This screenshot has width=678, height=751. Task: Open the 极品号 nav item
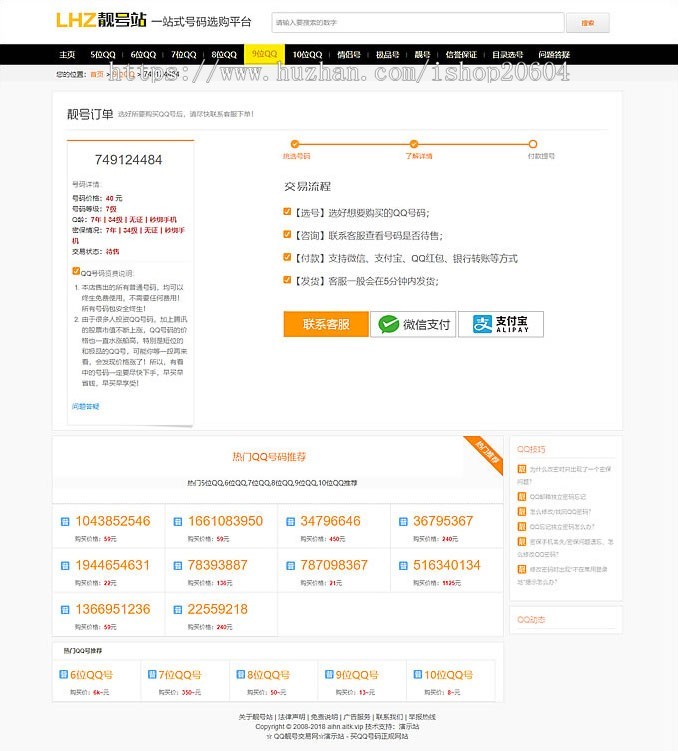pos(387,55)
